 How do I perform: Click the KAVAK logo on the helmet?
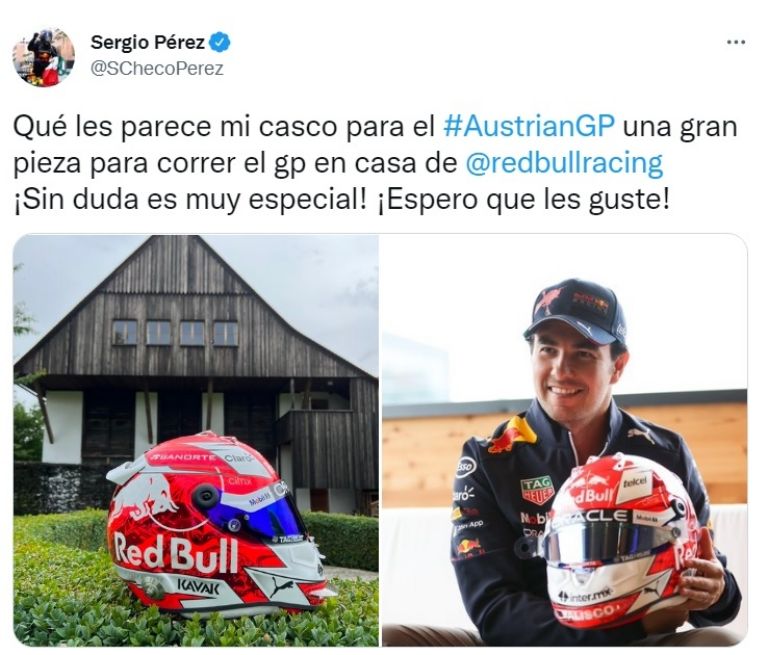198,586
